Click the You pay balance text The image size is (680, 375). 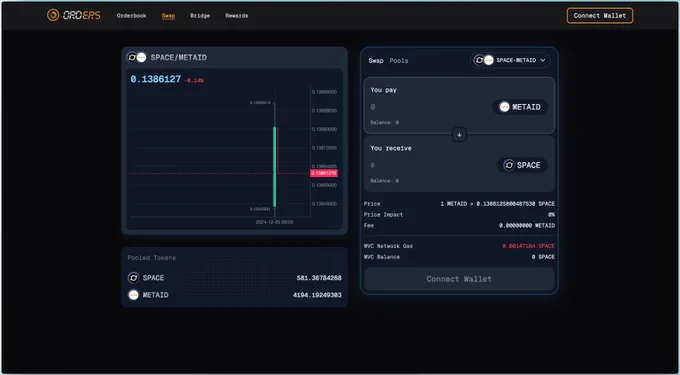pos(384,123)
